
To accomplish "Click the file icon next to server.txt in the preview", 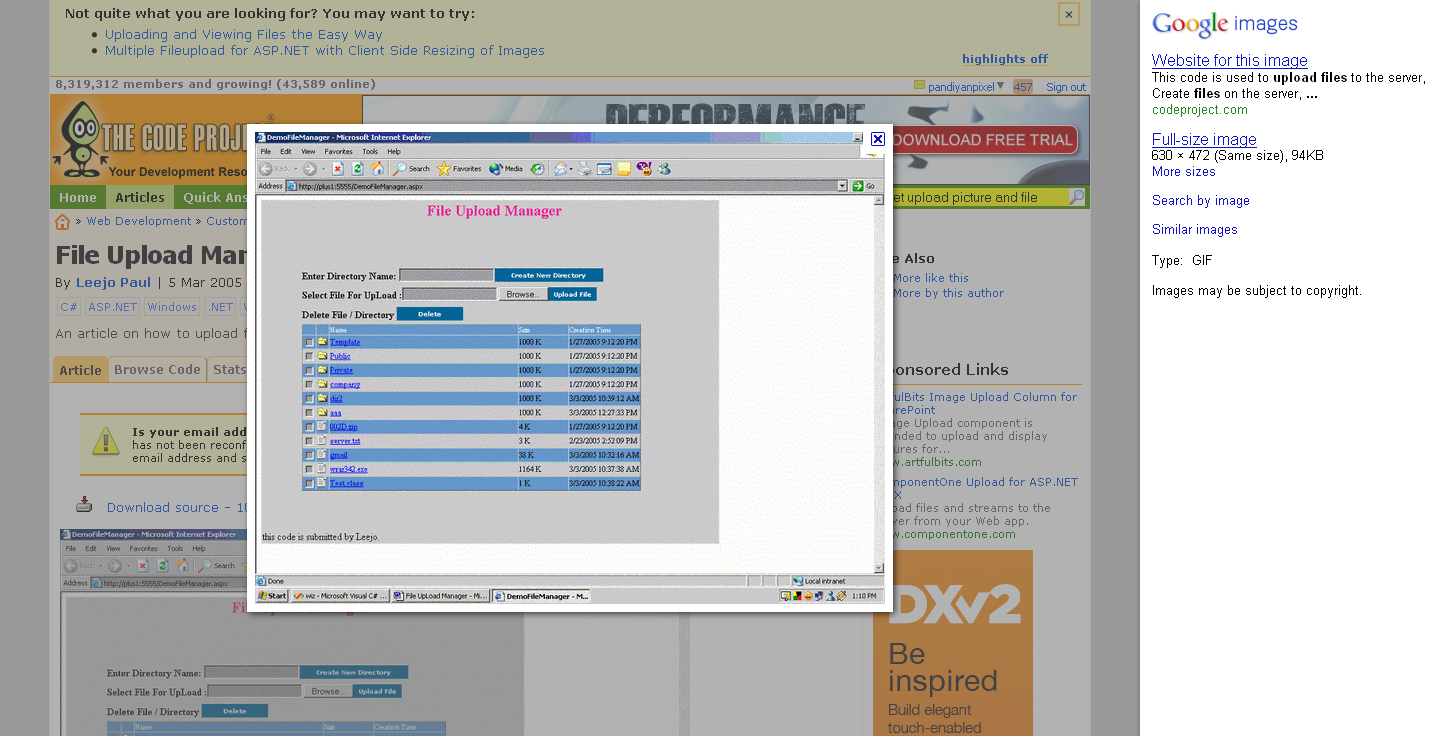I will [x=322, y=440].
